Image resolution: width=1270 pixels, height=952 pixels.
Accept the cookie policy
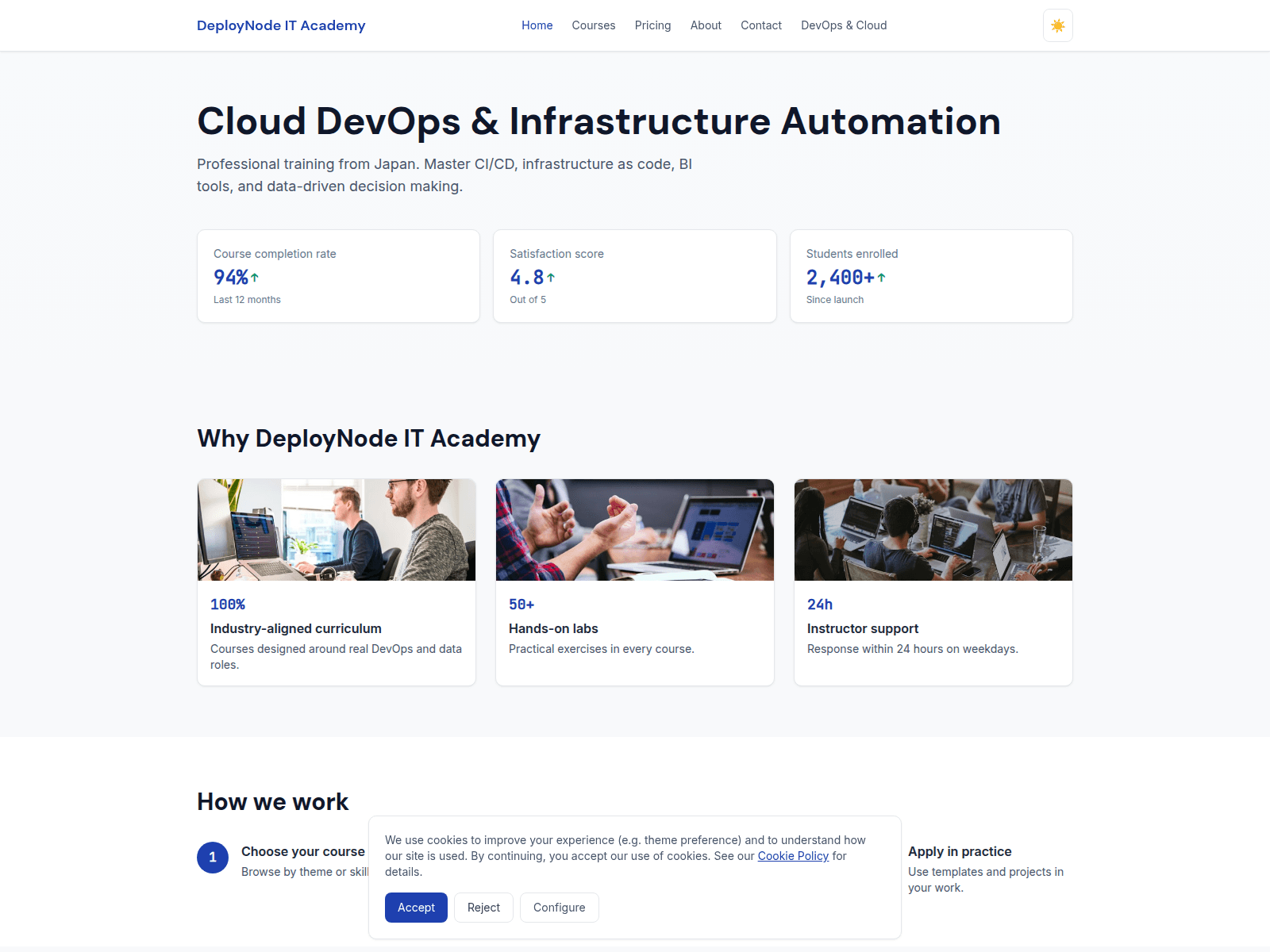(x=416, y=907)
